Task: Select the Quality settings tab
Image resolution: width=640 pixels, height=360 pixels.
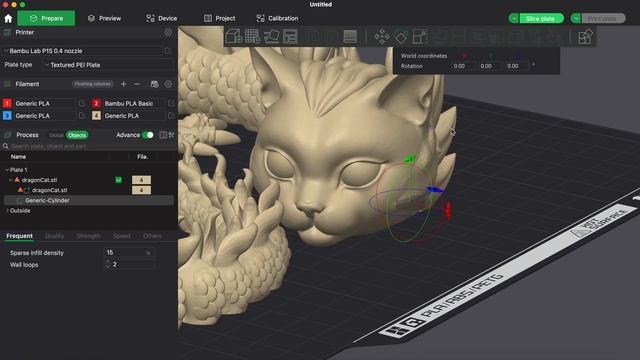Action: (x=54, y=236)
